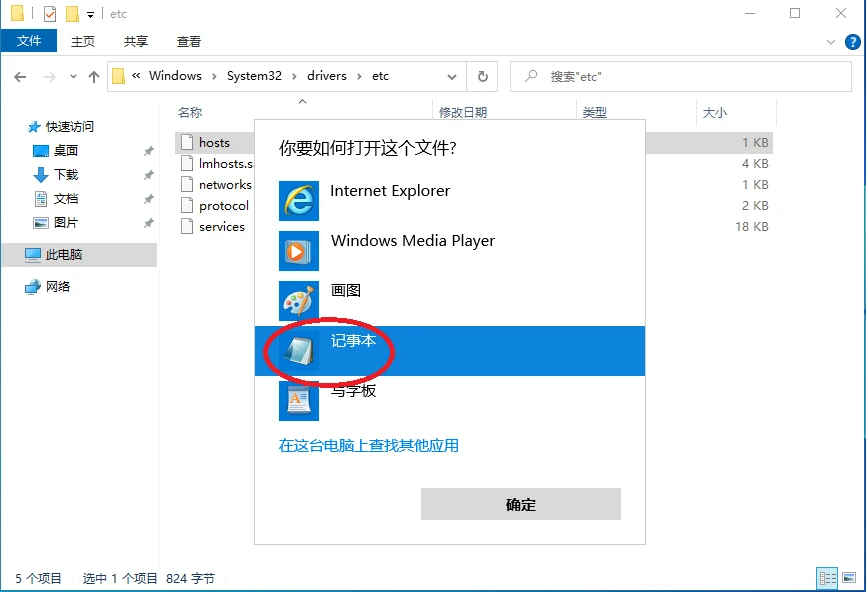
Task: Click the networks file icon
Action: (187, 184)
